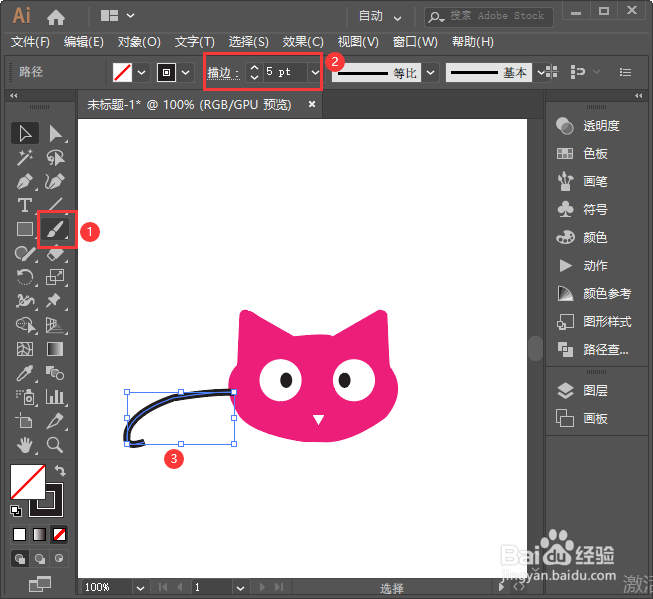Open stroke color dropdown in control bar
Image resolution: width=653 pixels, height=599 pixels.
(186, 72)
